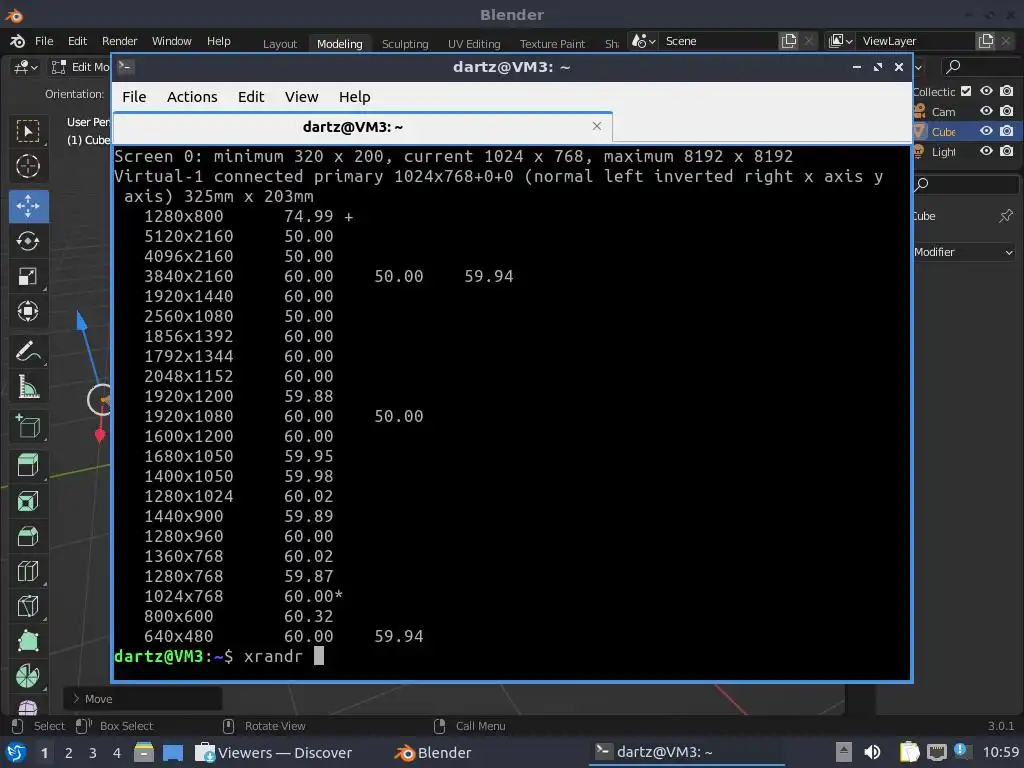1024x768 pixels.
Task: Activate the Loop Cut tool
Action: 28,571
